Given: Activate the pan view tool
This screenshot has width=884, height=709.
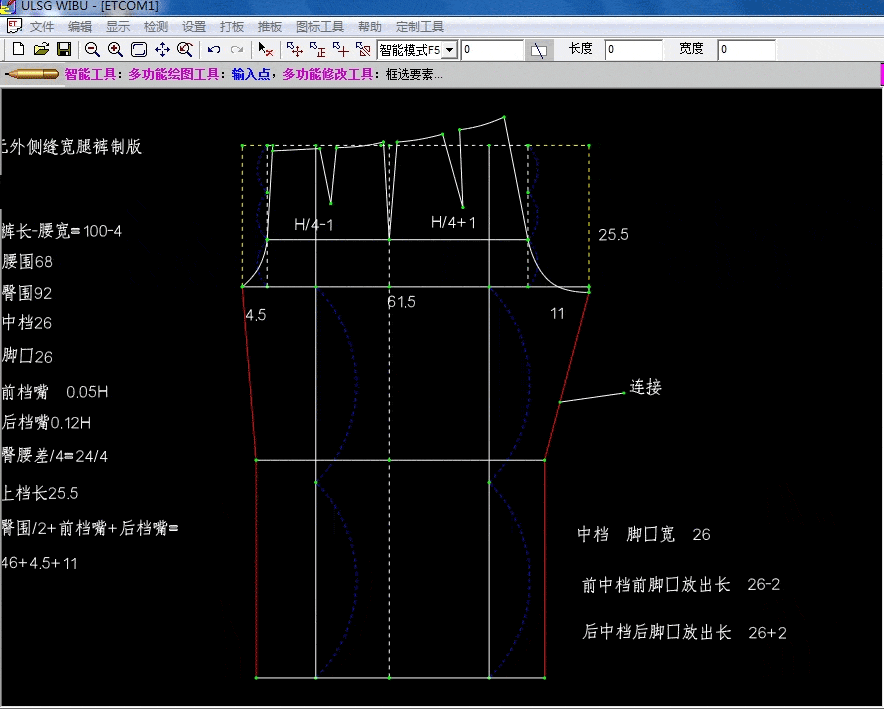Looking at the screenshot, I should pyautogui.click(x=162, y=48).
